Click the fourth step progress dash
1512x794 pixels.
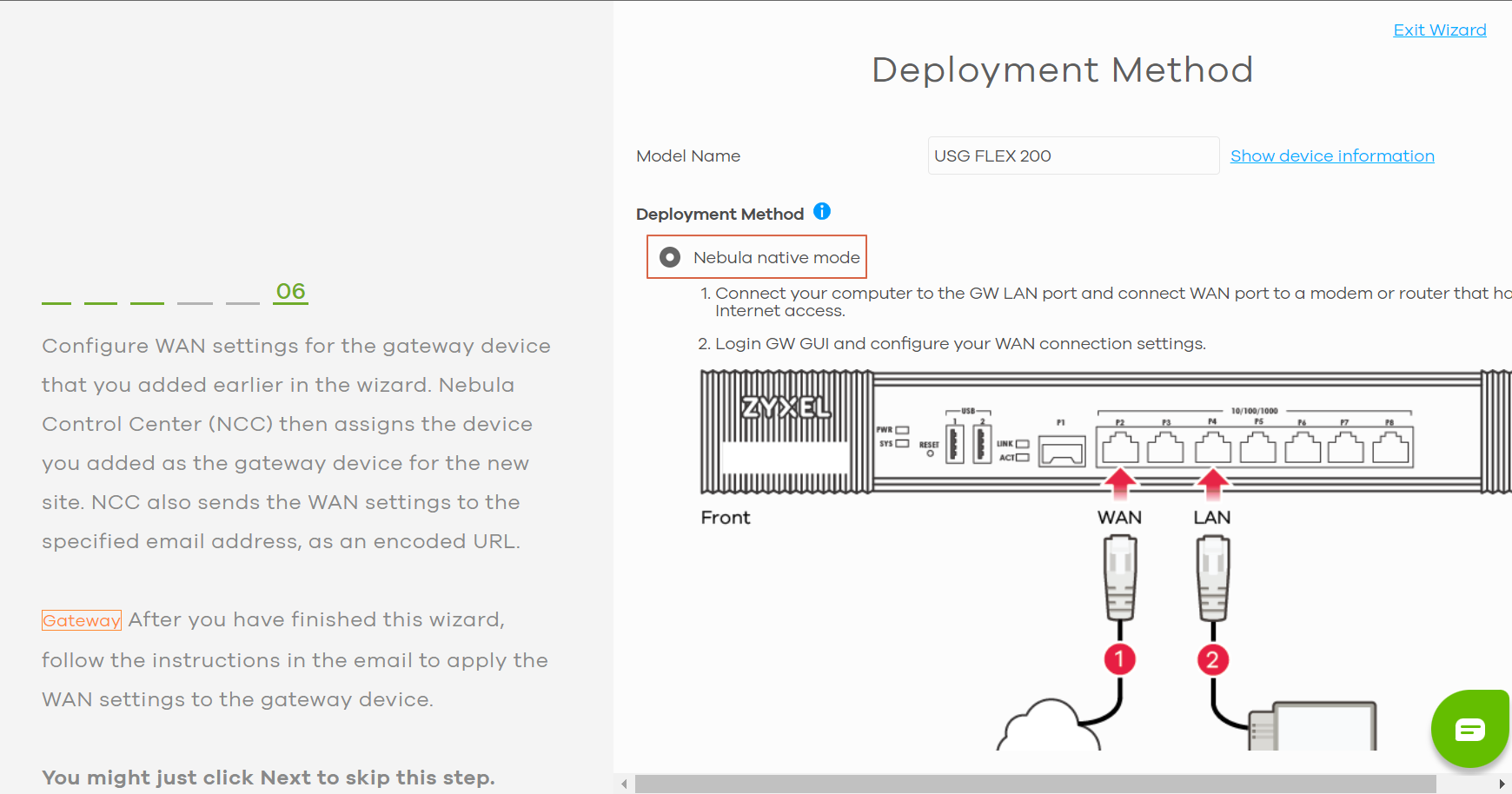(x=195, y=303)
